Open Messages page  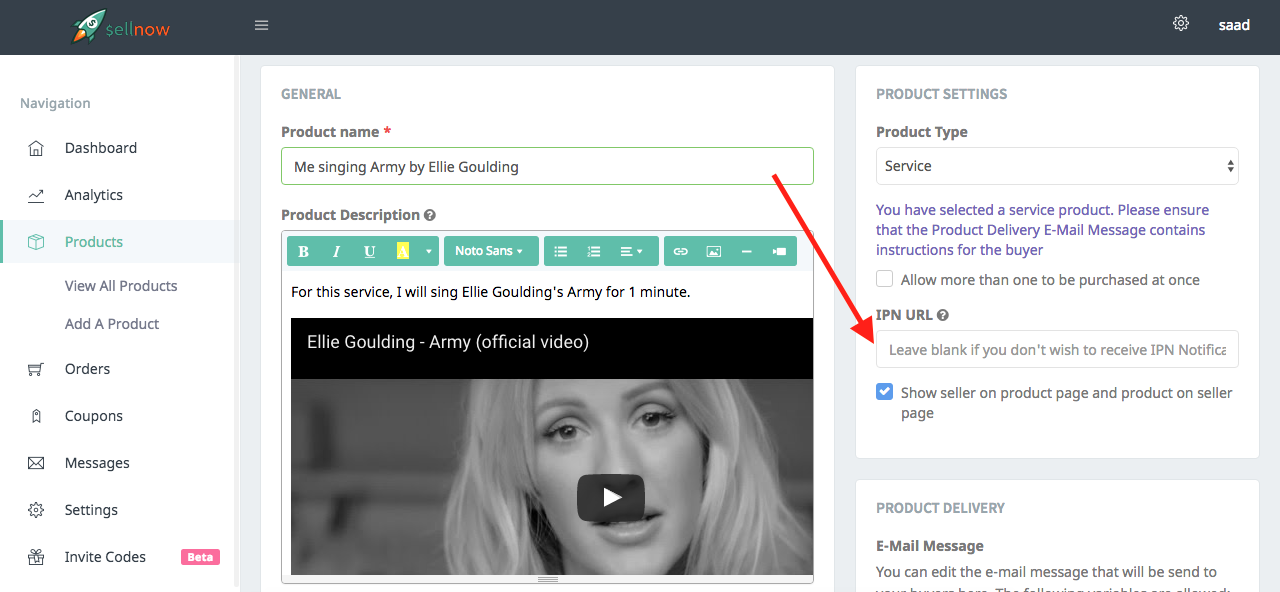(x=98, y=463)
